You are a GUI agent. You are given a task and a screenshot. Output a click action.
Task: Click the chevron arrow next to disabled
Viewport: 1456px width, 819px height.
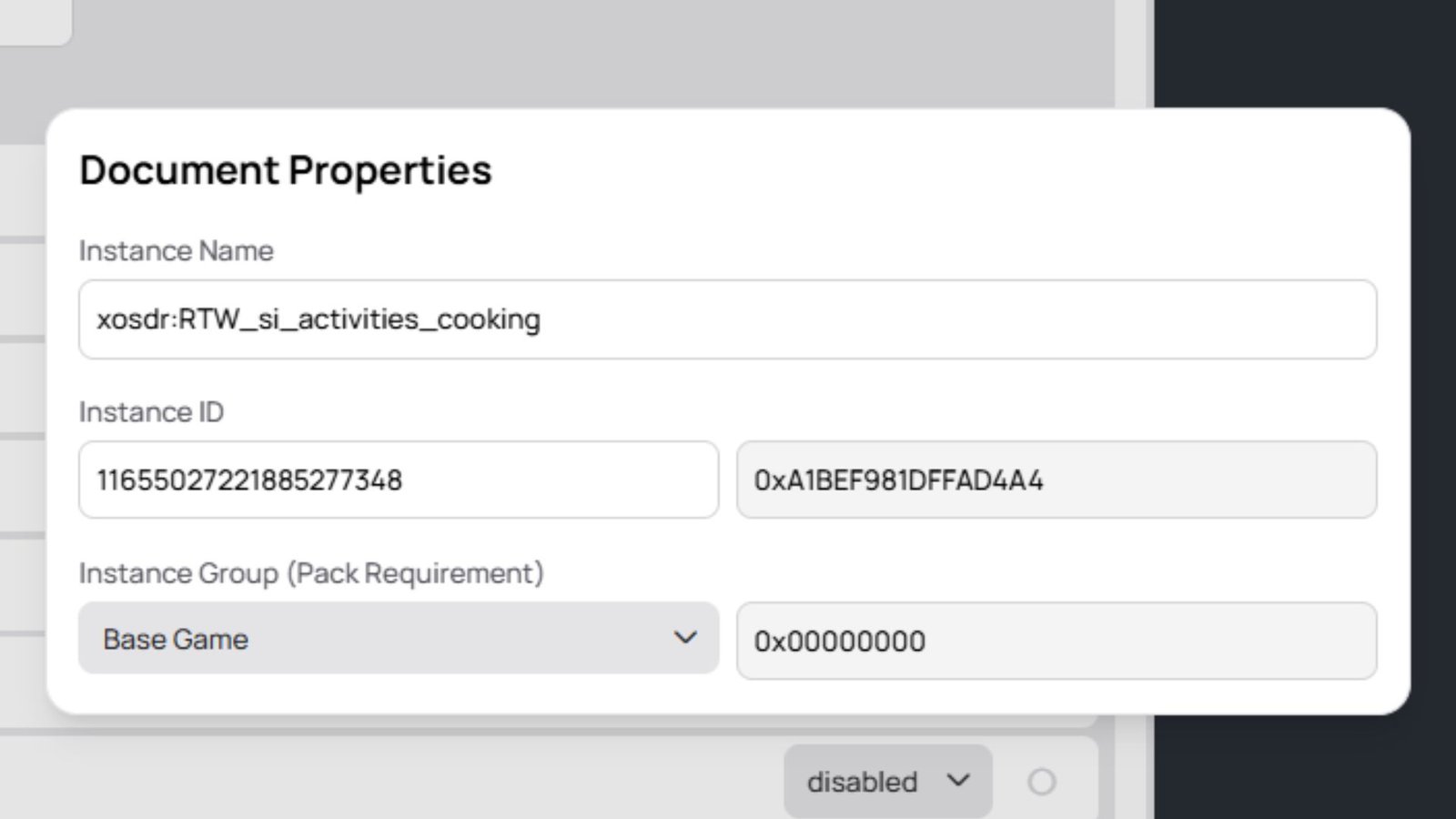(958, 780)
